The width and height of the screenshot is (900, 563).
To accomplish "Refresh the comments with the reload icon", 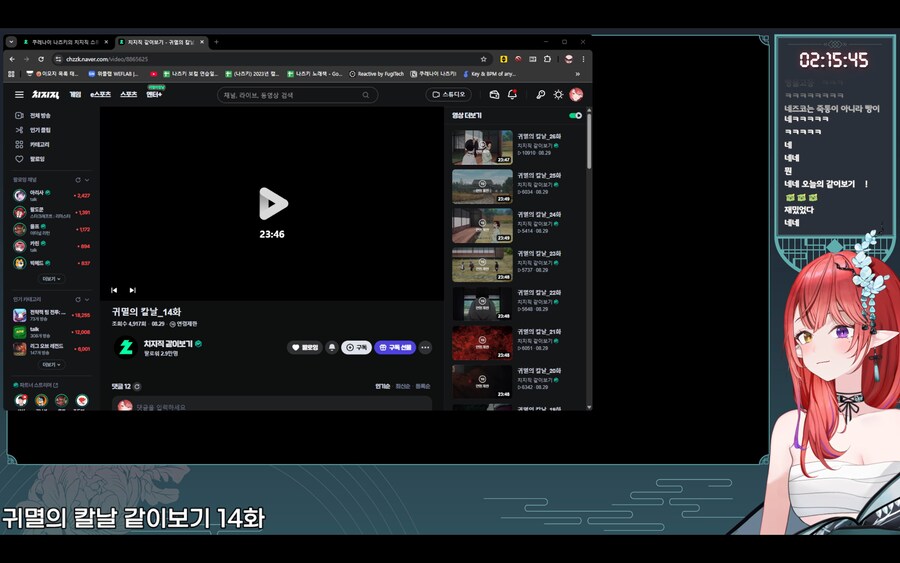I will coord(137,387).
